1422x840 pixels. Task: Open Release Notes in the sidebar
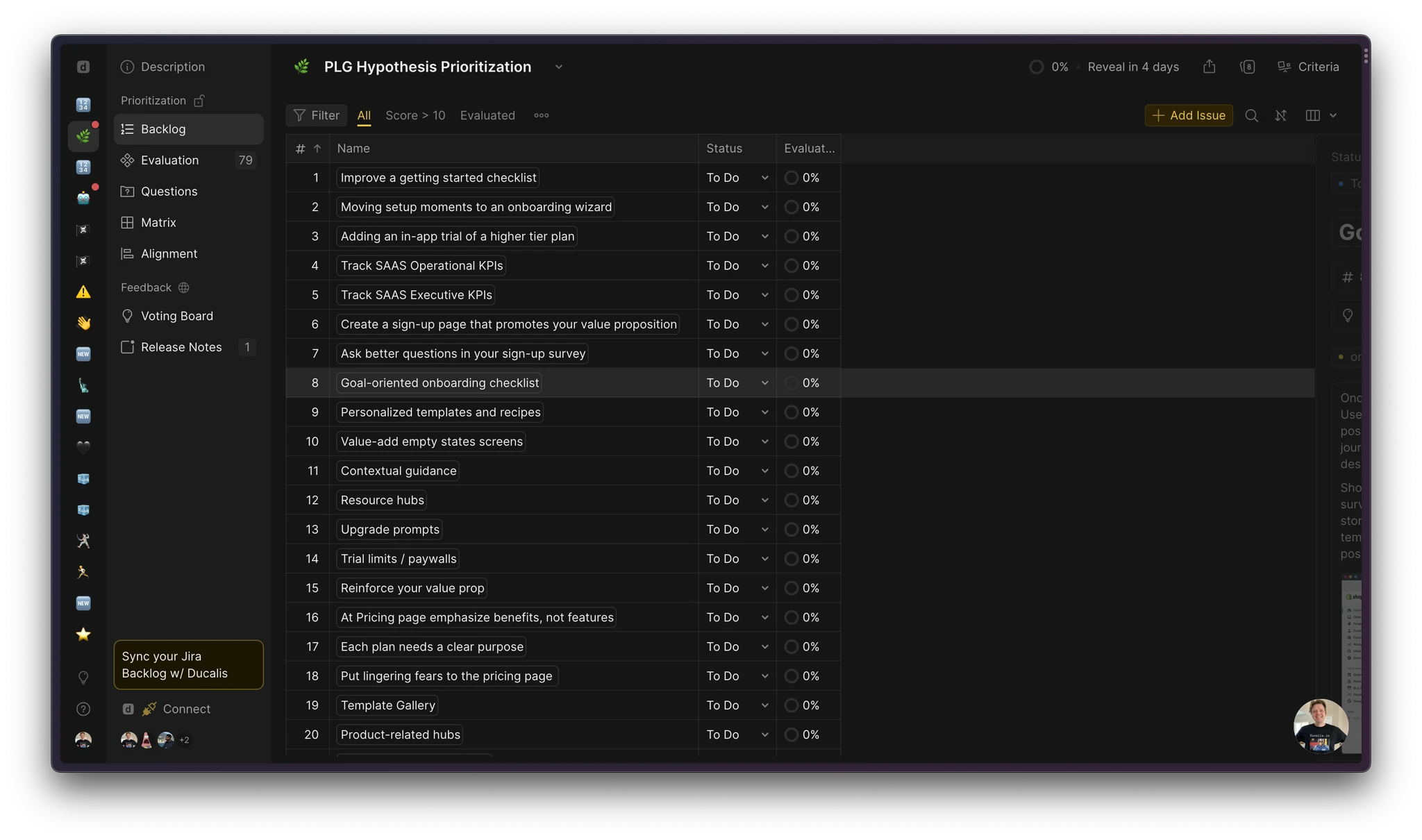pos(189,347)
